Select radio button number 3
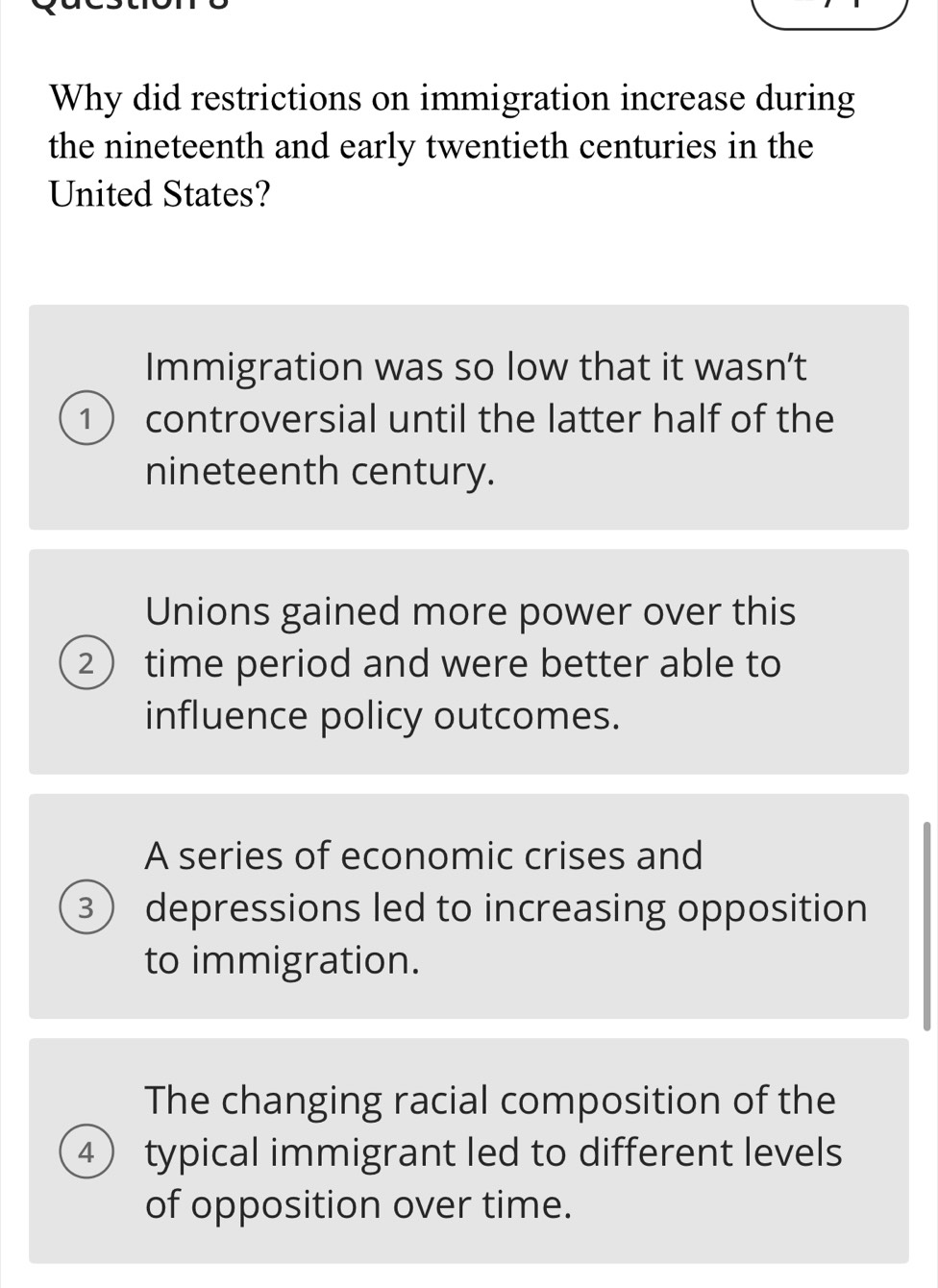This screenshot has width=938, height=1288. (x=86, y=908)
